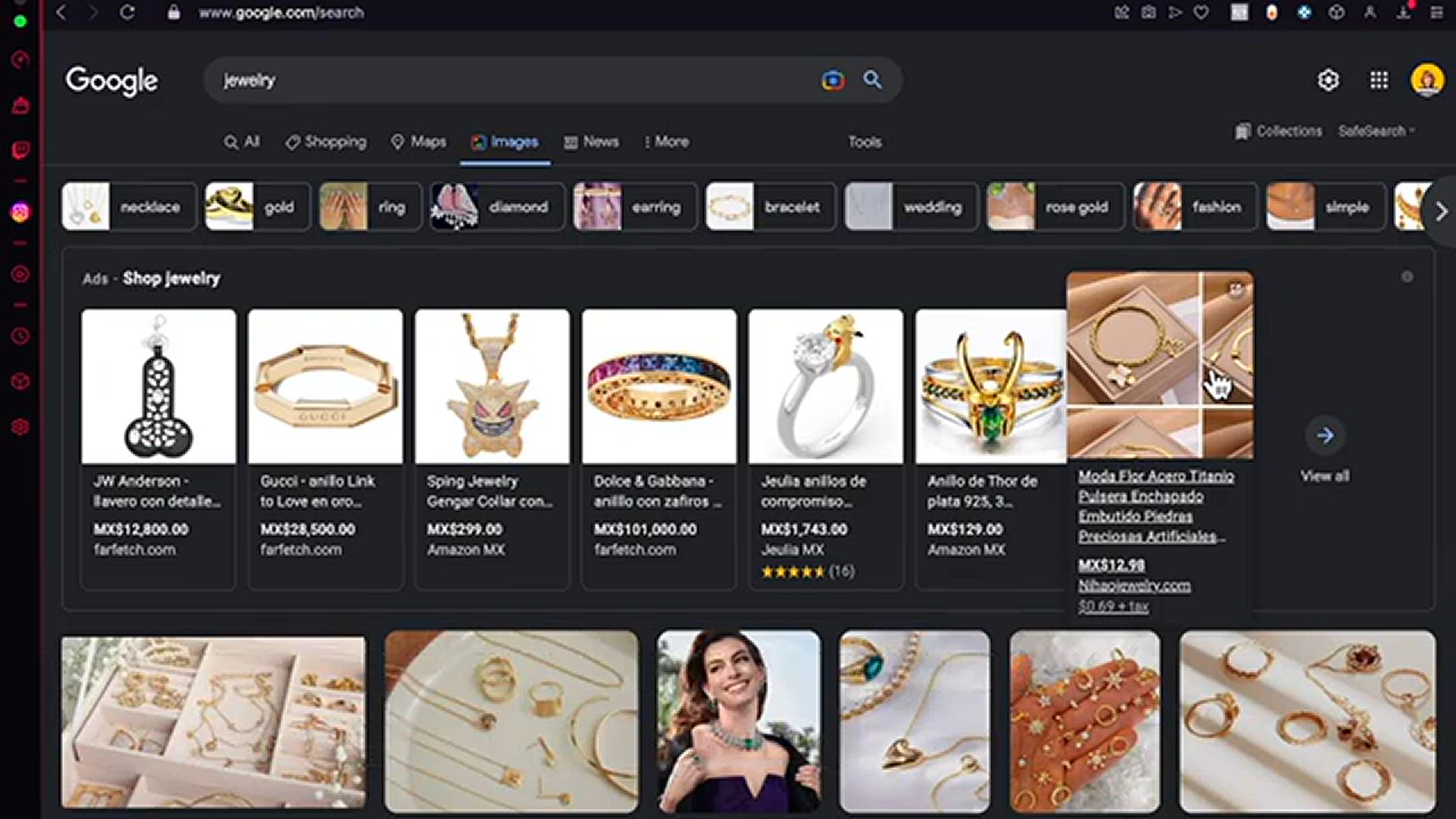Image resolution: width=1456 pixels, height=819 pixels.
Task: Open the sidebar settings gear icon
Action: tap(20, 427)
